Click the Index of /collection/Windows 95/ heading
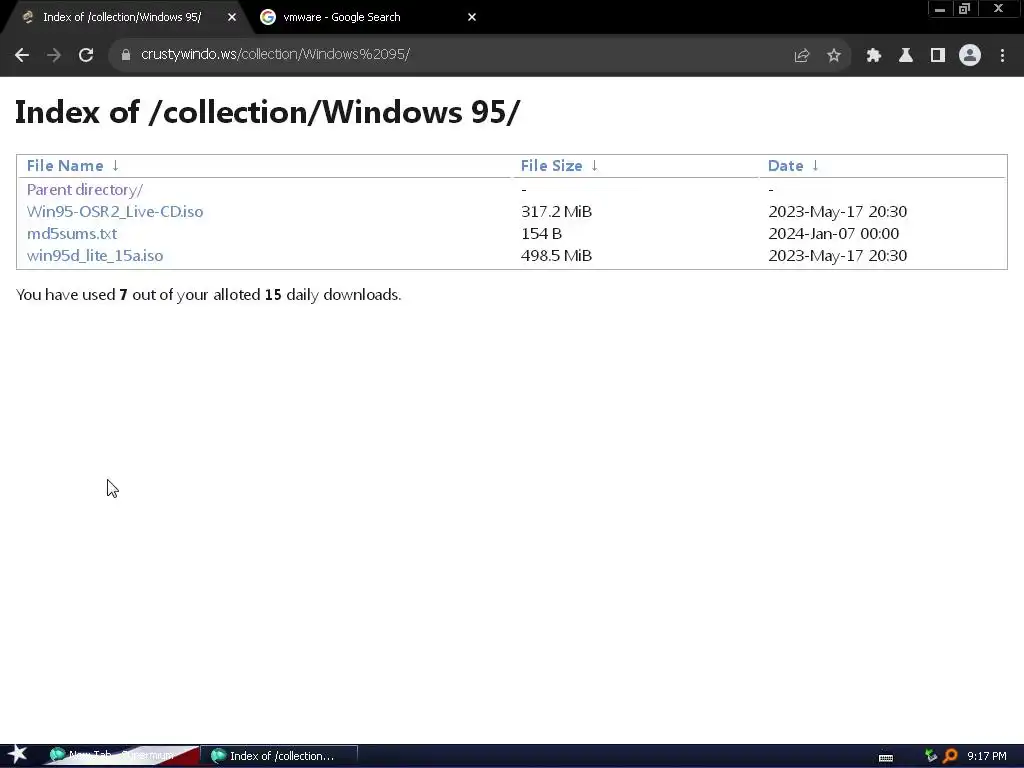 click(x=267, y=112)
